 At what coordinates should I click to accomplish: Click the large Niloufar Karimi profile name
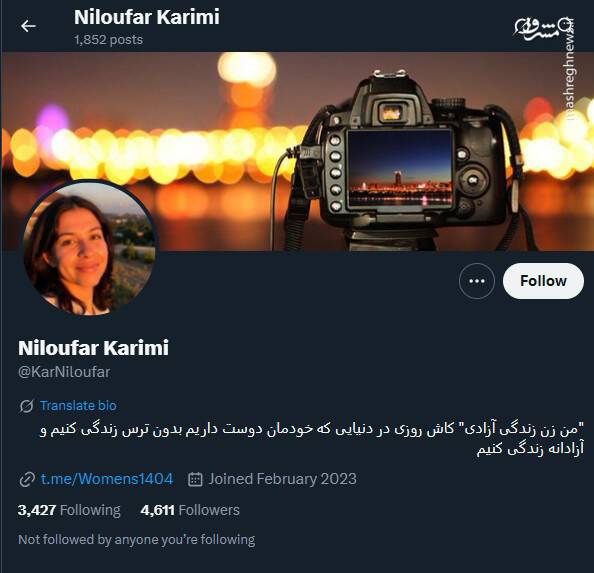(x=93, y=348)
